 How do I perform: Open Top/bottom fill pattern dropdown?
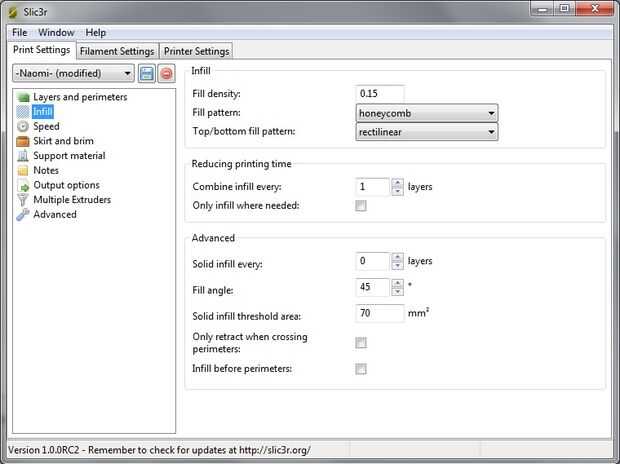point(427,132)
